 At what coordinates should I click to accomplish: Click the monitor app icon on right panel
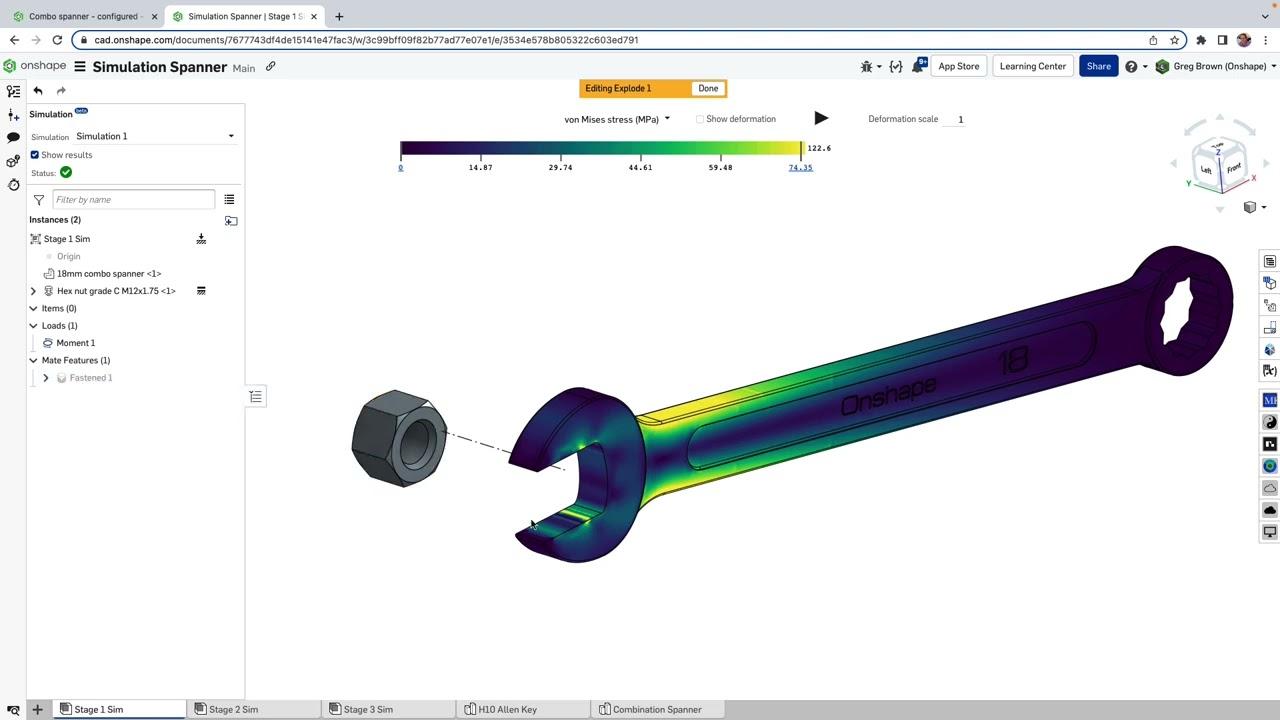pyautogui.click(x=1270, y=532)
